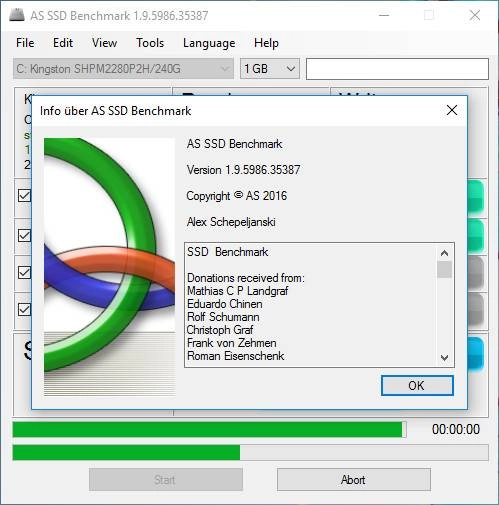The width and height of the screenshot is (499, 505).
Task: Select Christoph Graf in donations list
Action: point(220,330)
